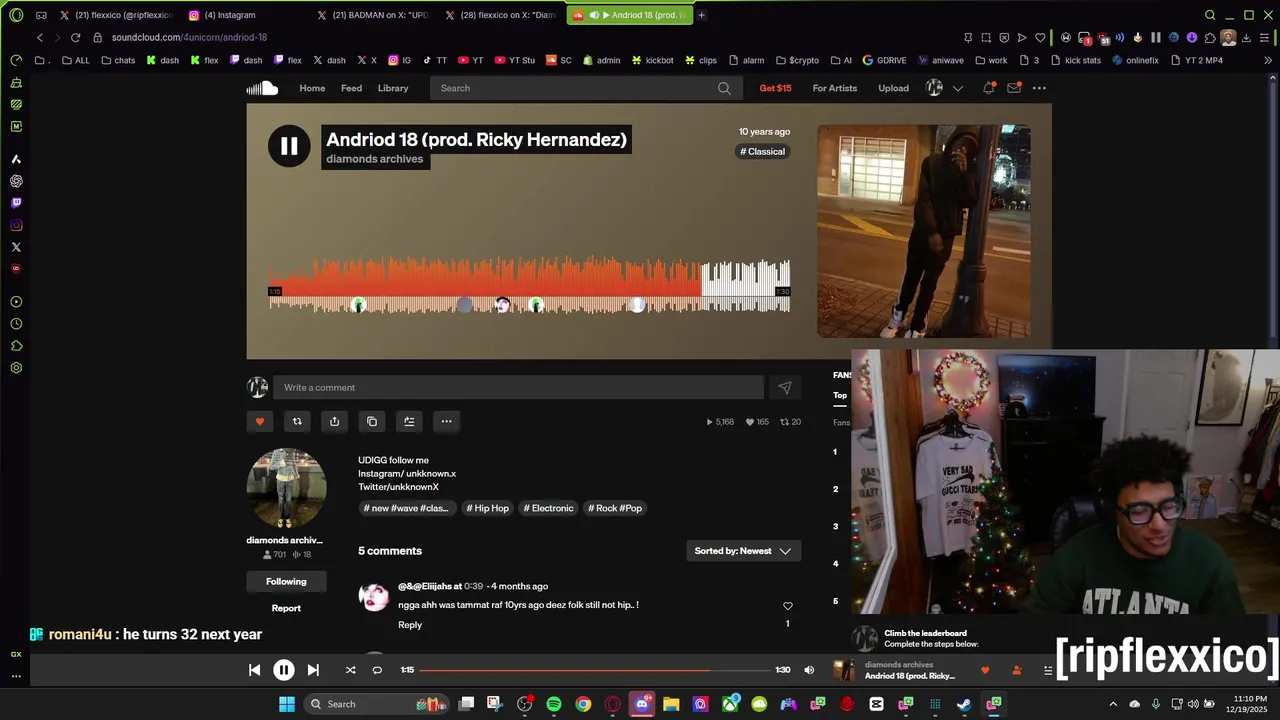The image size is (1280, 720).
Task: Mute volume in bottom player
Action: (809, 670)
